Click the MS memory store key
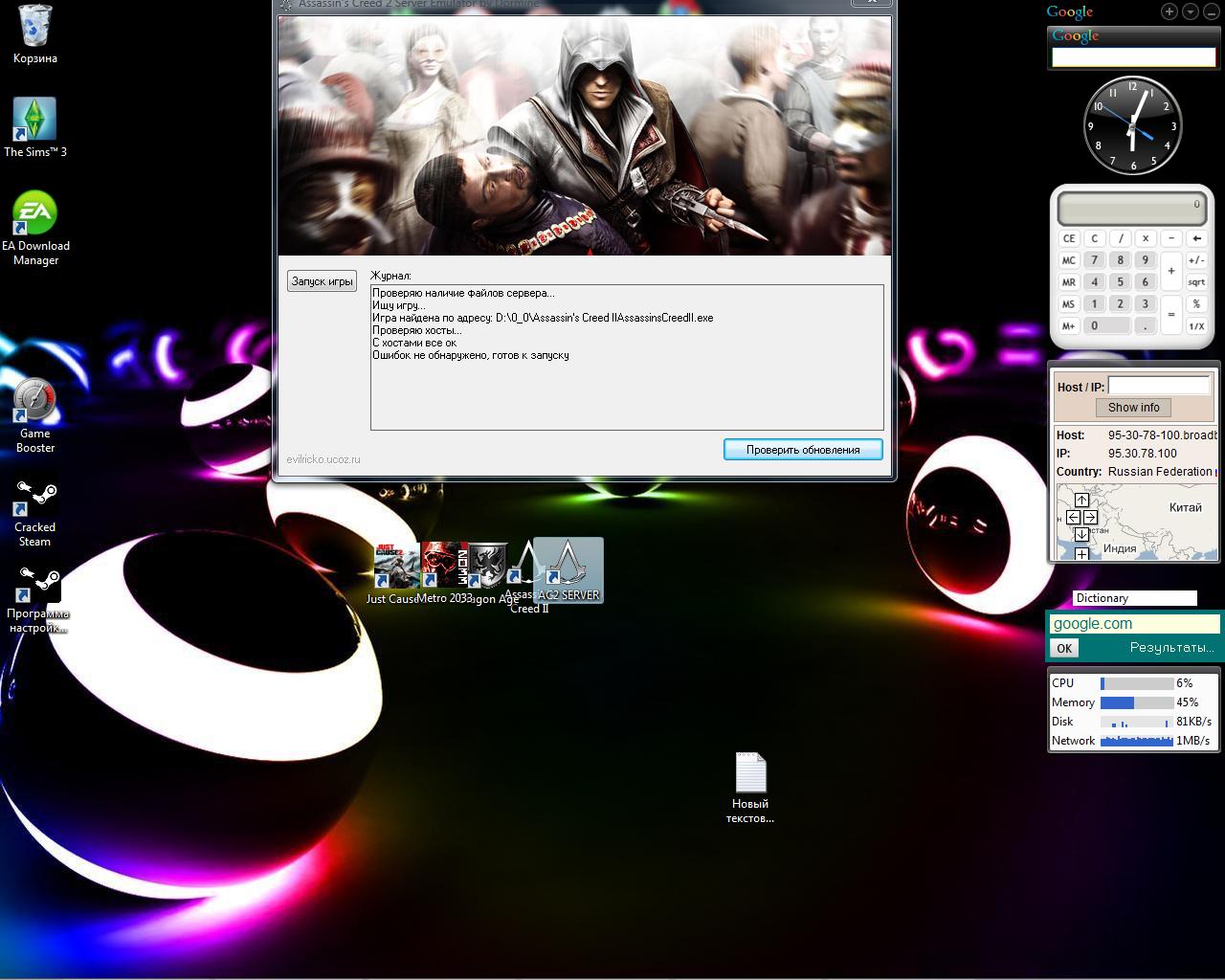 pos(1069,303)
